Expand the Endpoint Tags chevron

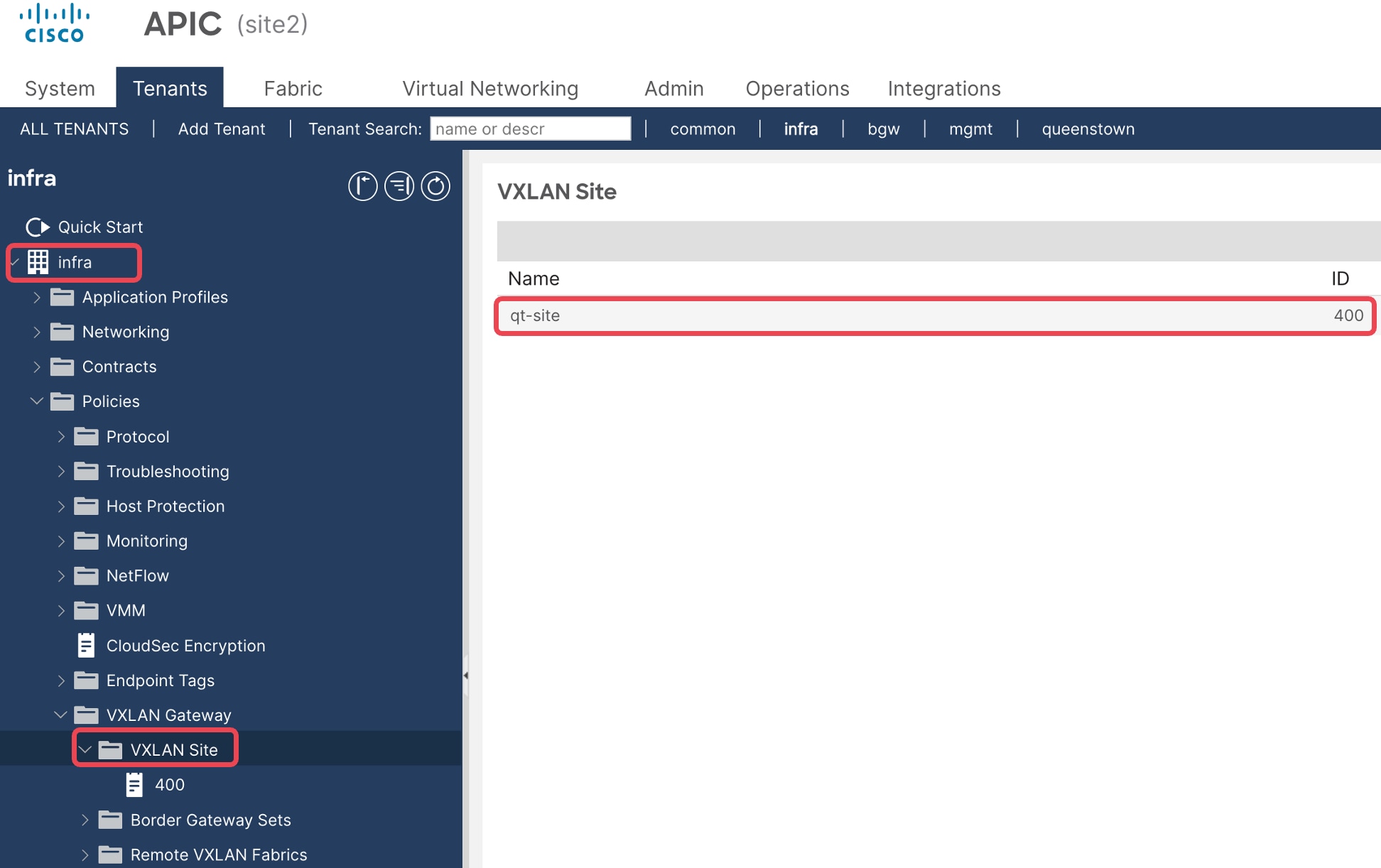click(61, 680)
